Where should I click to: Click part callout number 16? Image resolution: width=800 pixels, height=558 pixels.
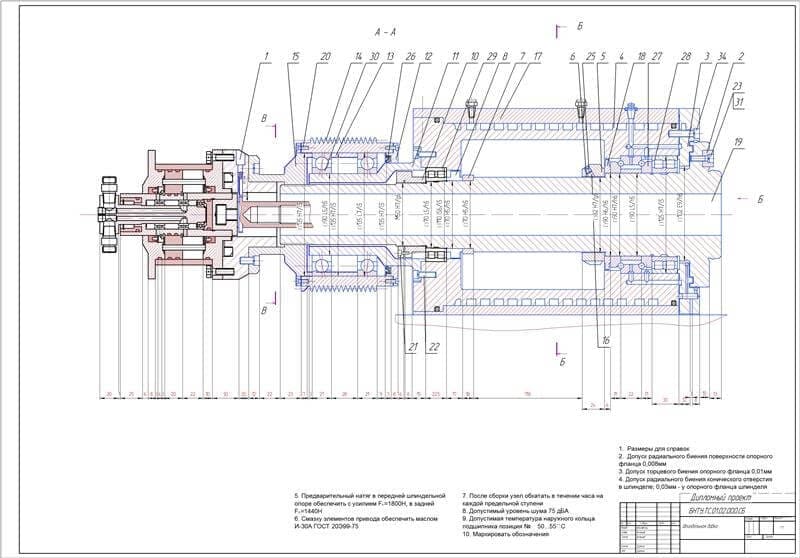(605, 341)
